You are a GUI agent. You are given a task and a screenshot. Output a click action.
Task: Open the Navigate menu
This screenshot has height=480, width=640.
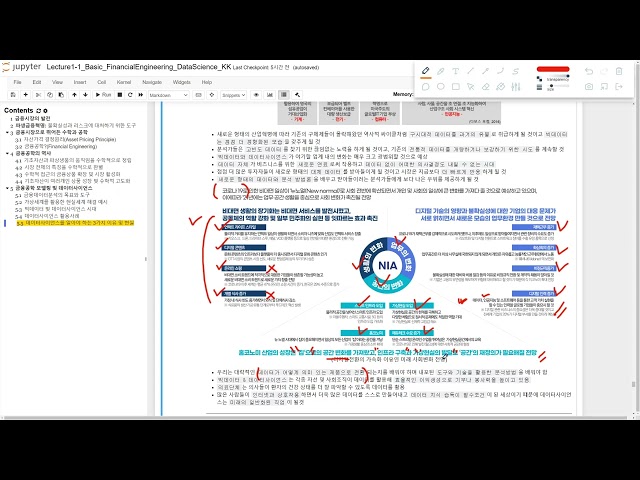(152, 82)
